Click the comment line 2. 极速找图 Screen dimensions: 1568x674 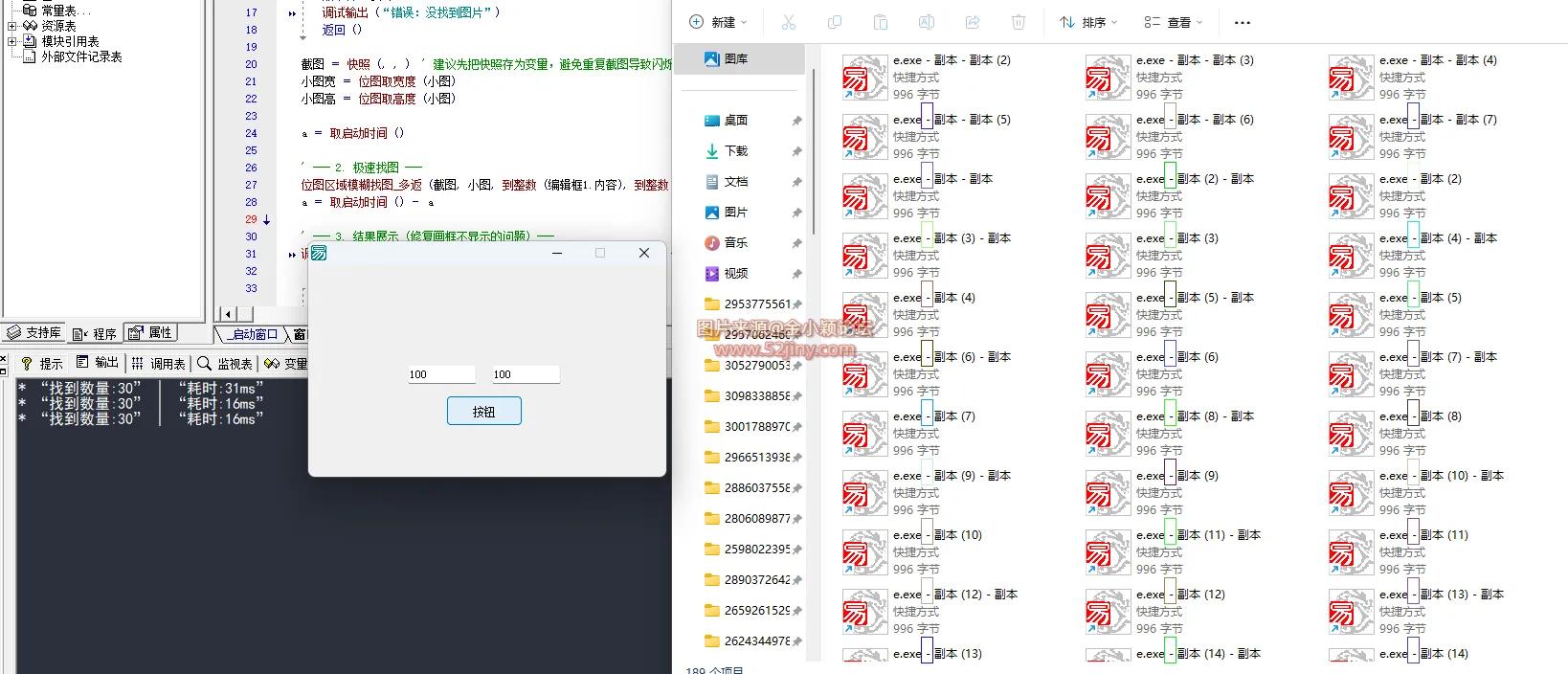(x=362, y=168)
